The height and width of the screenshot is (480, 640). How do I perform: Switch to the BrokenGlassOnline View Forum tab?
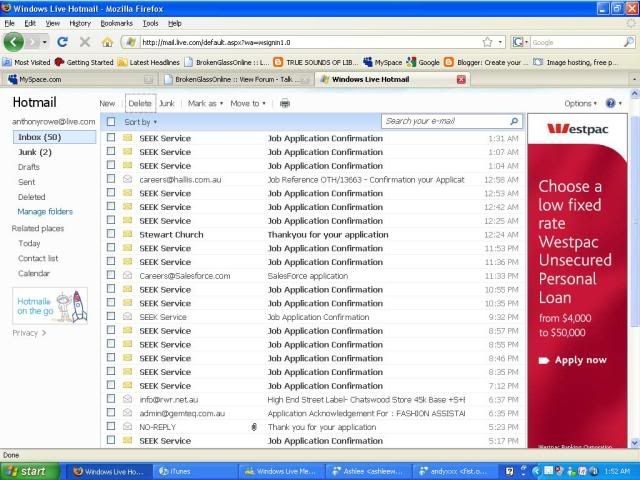coord(236,79)
